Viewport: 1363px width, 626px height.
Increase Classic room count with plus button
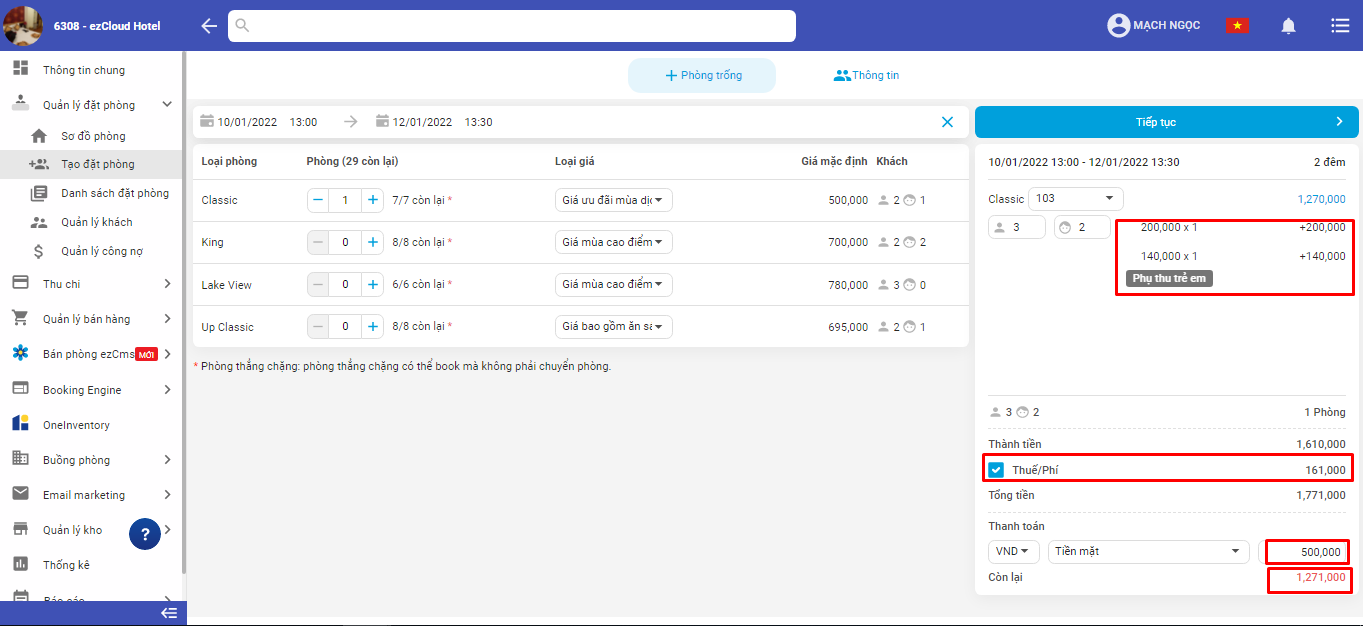(x=373, y=200)
